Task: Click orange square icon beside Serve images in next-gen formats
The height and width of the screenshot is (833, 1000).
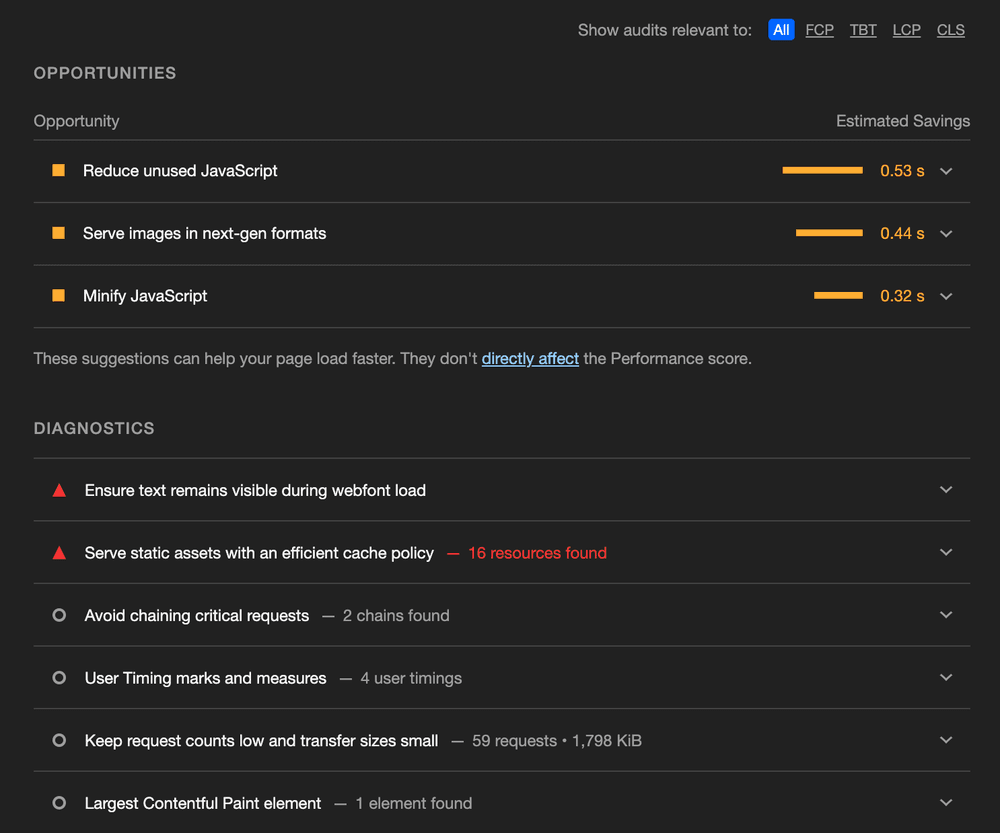Action: click(x=59, y=233)
